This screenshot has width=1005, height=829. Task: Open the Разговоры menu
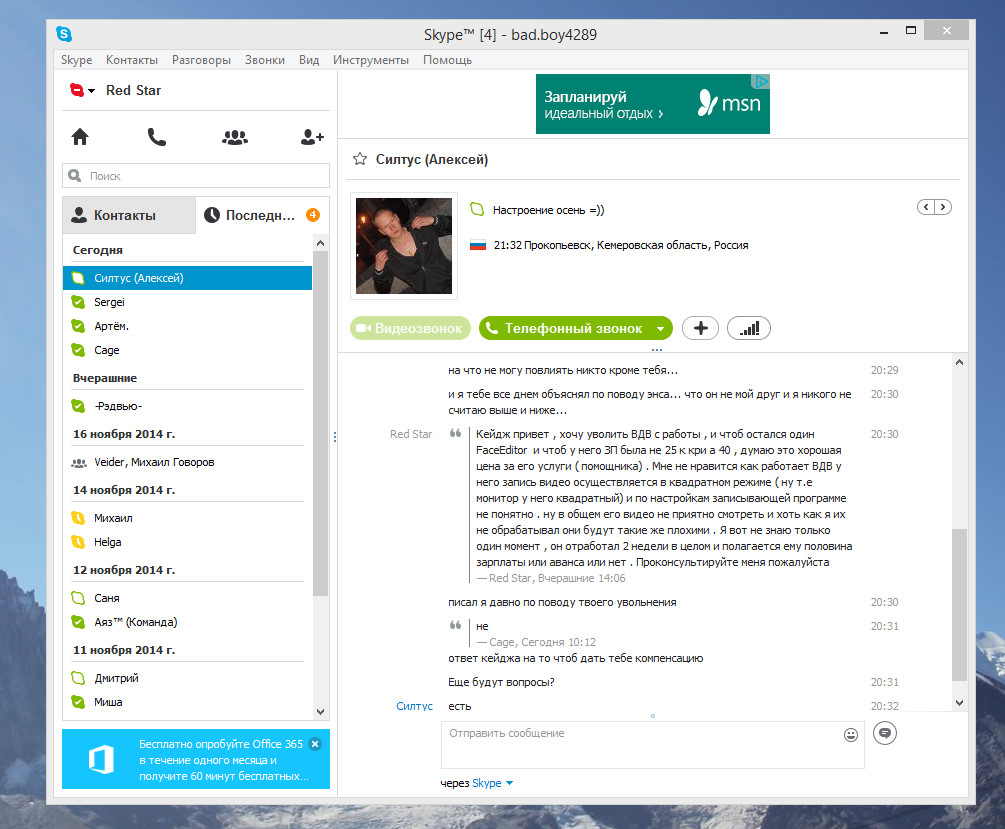[201, 60]
